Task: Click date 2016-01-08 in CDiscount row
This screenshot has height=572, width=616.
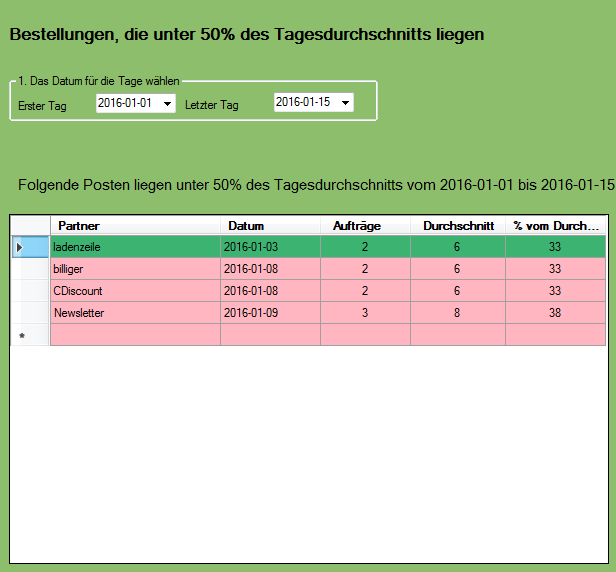Action: click(270, 291)
